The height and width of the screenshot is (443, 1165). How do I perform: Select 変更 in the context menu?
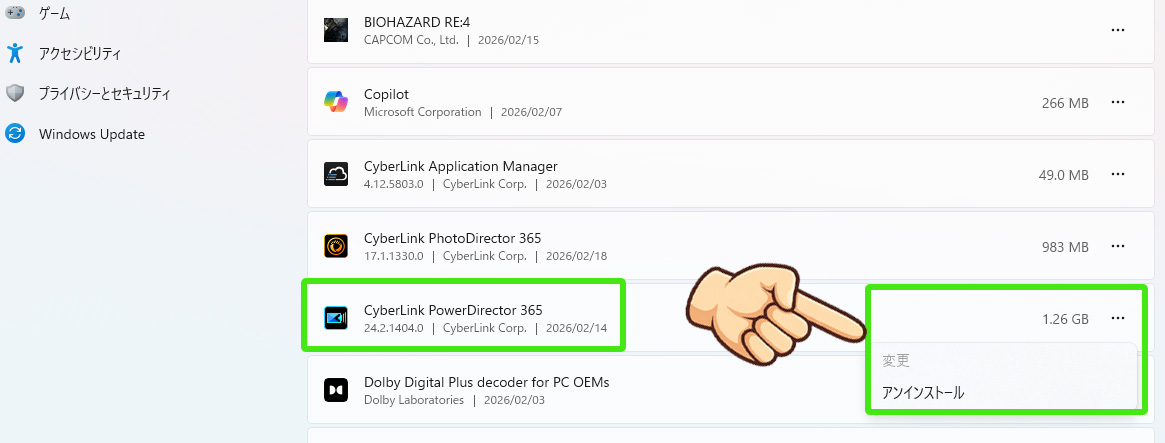tap(896, 360)
